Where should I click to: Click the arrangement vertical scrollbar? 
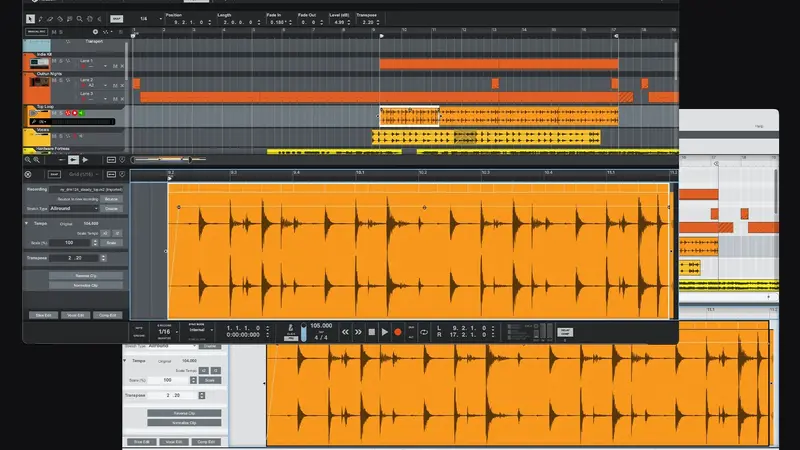(676, 61)
